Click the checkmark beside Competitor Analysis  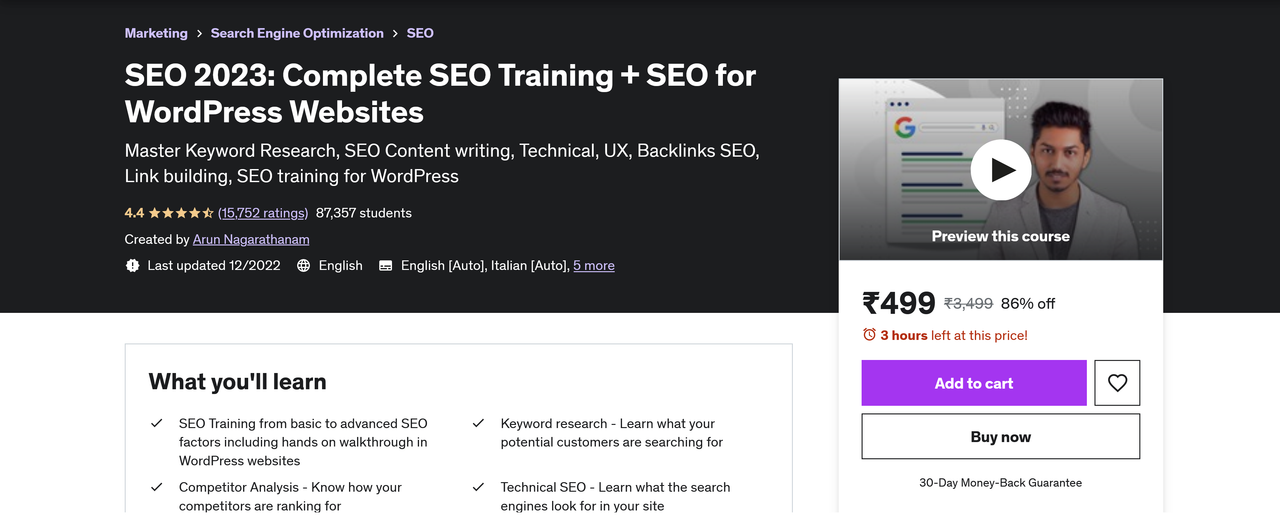click(157, 488)
